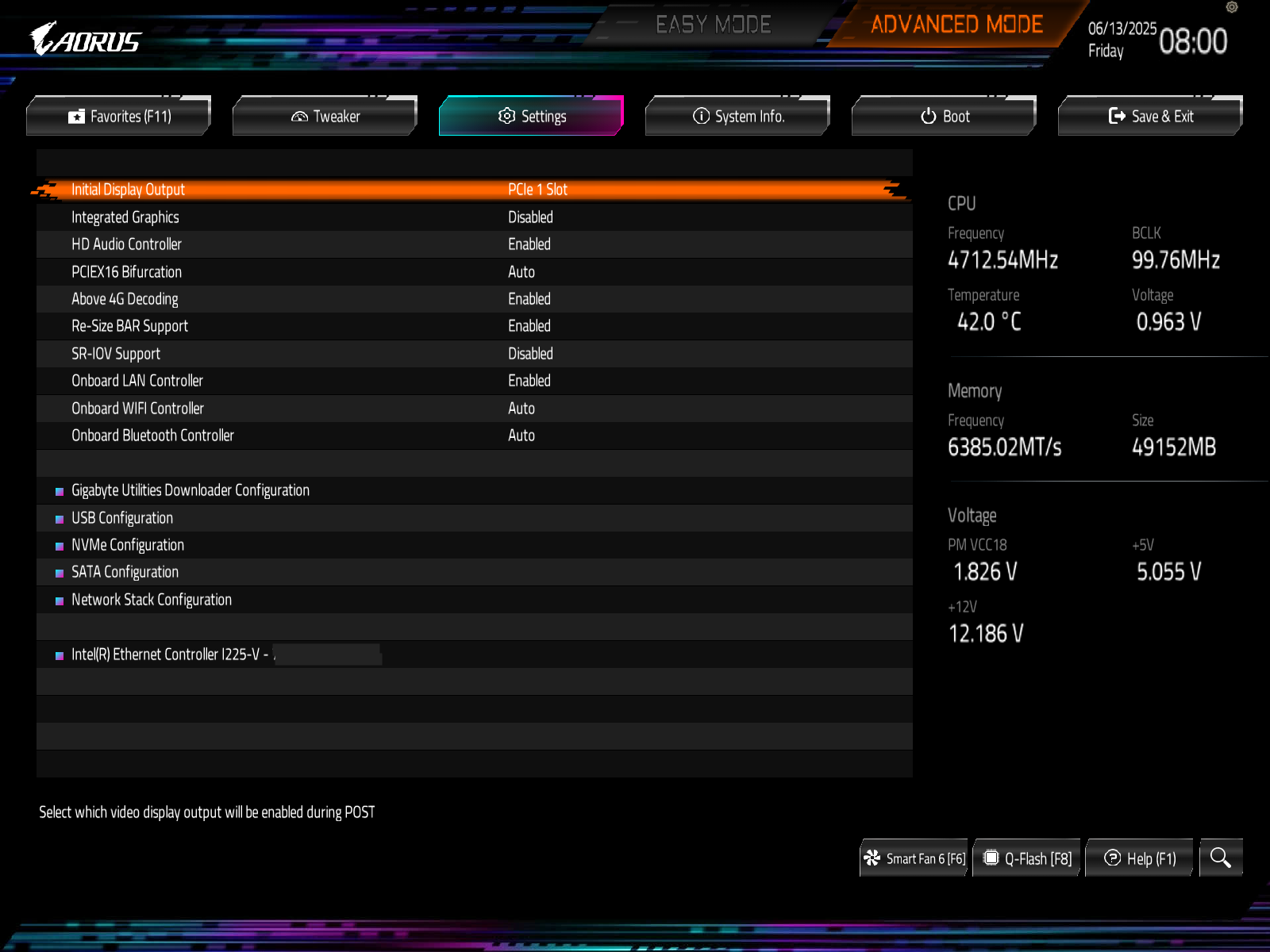Click the Help question icon
Screen dimensions: 1270x952
[1113, 858]
